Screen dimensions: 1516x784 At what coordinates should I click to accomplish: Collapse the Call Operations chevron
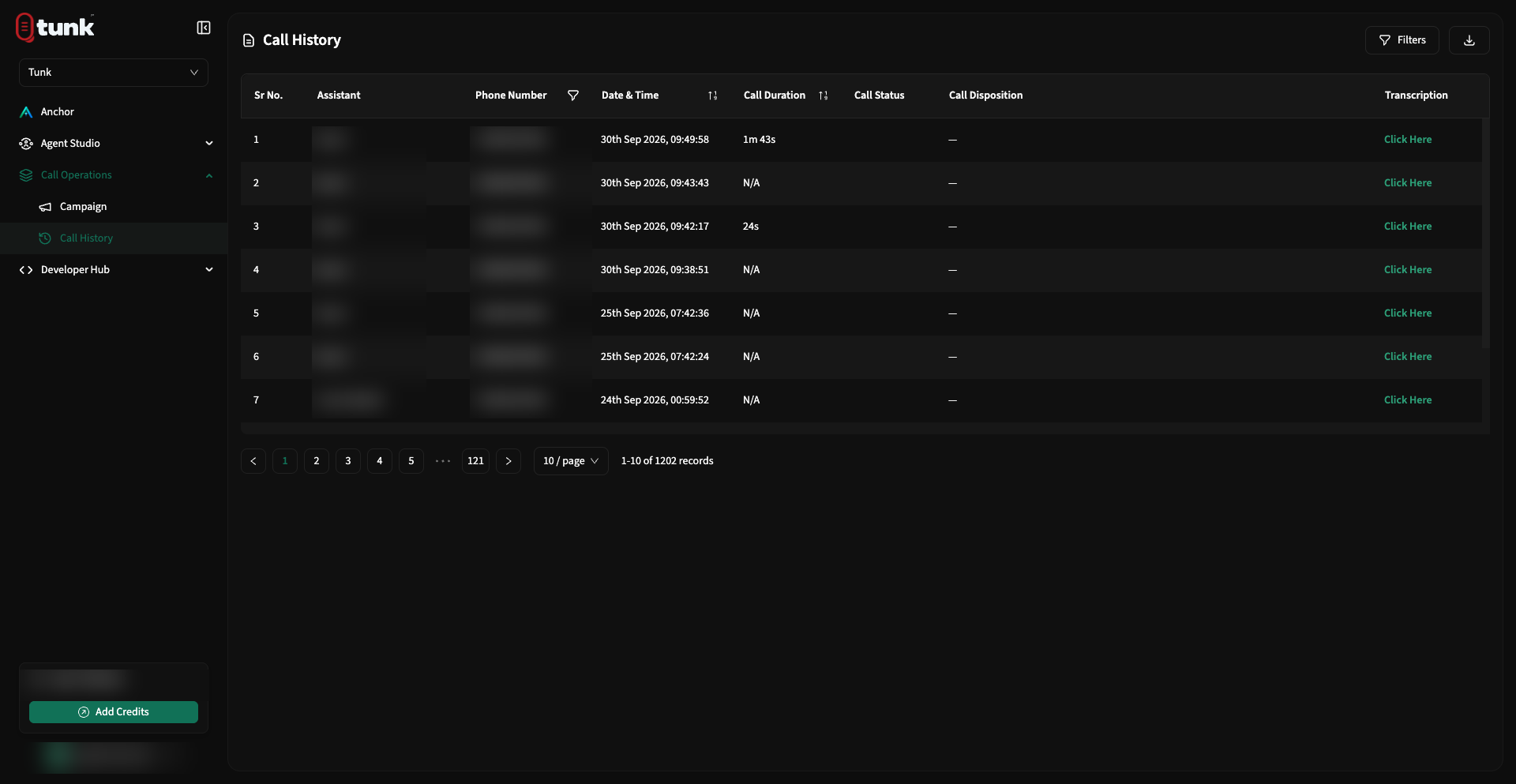[209, 175]
